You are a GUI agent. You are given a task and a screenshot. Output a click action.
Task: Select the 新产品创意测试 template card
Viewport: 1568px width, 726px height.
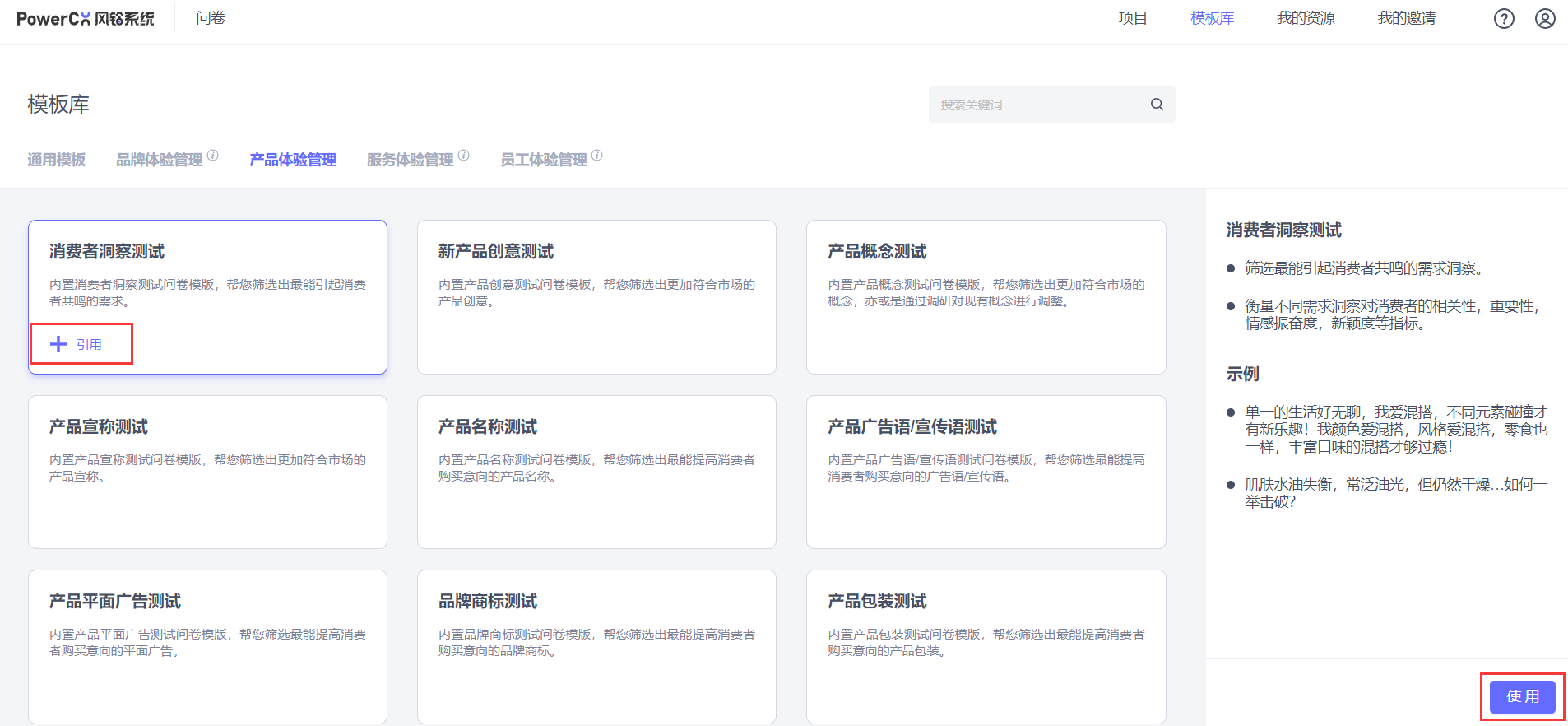[596, 296]
